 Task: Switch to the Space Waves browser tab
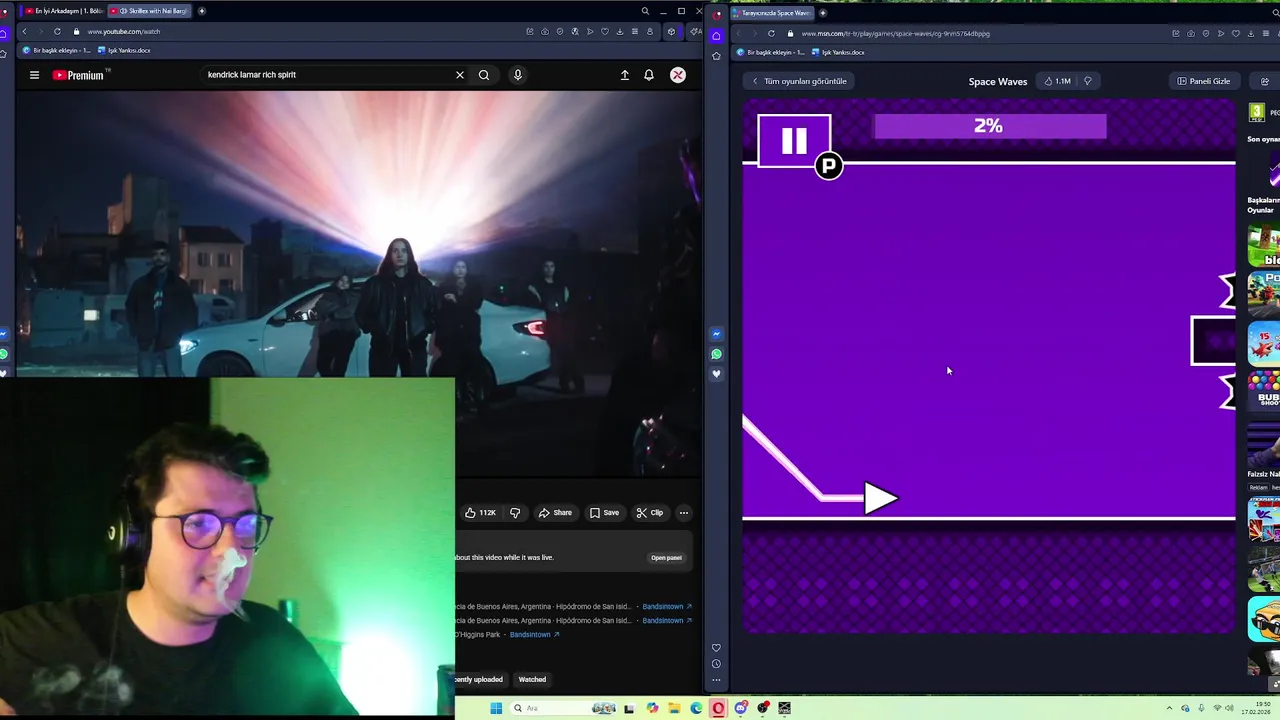coord(774,13)
